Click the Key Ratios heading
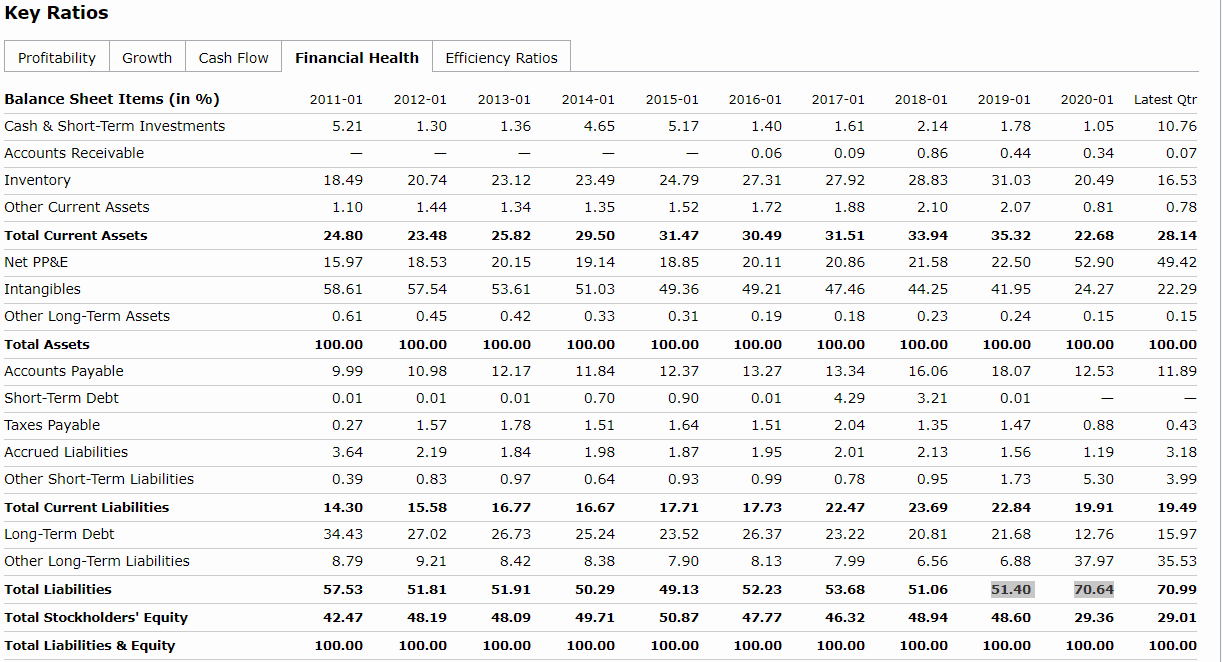The width and height of the screenshot is (1222, 662). 57,13
